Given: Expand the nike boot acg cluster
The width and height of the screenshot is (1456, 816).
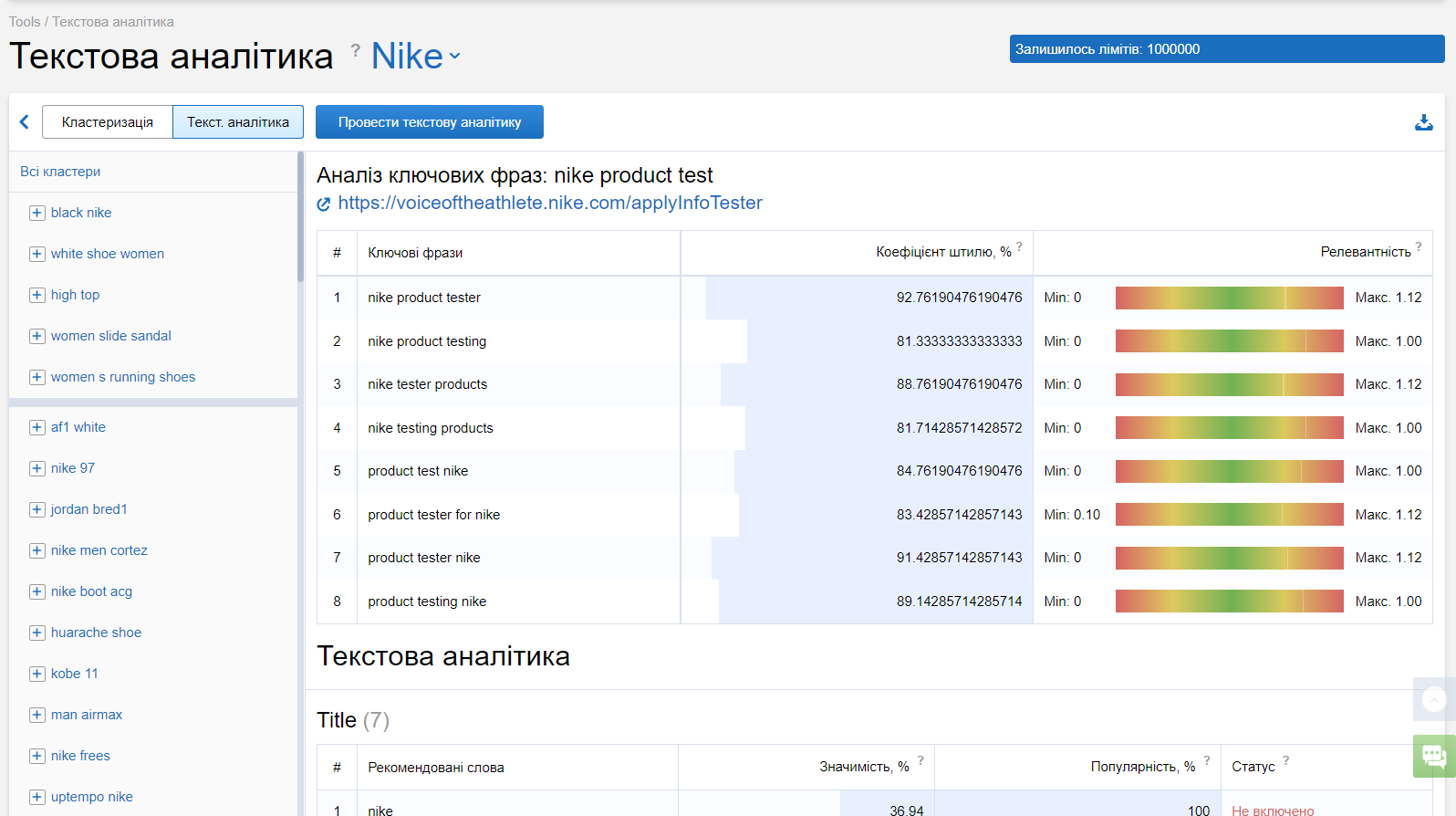Looking at the screenshot, I should [36, 591].
